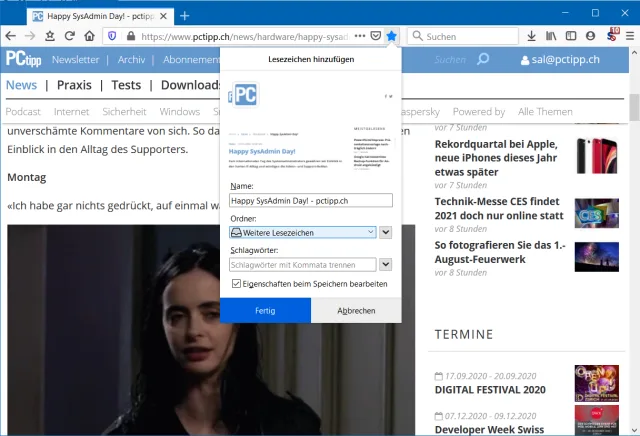
Task: Click the tracking protection shield icon
Action: pyautogui.click(x=112, y=36)
